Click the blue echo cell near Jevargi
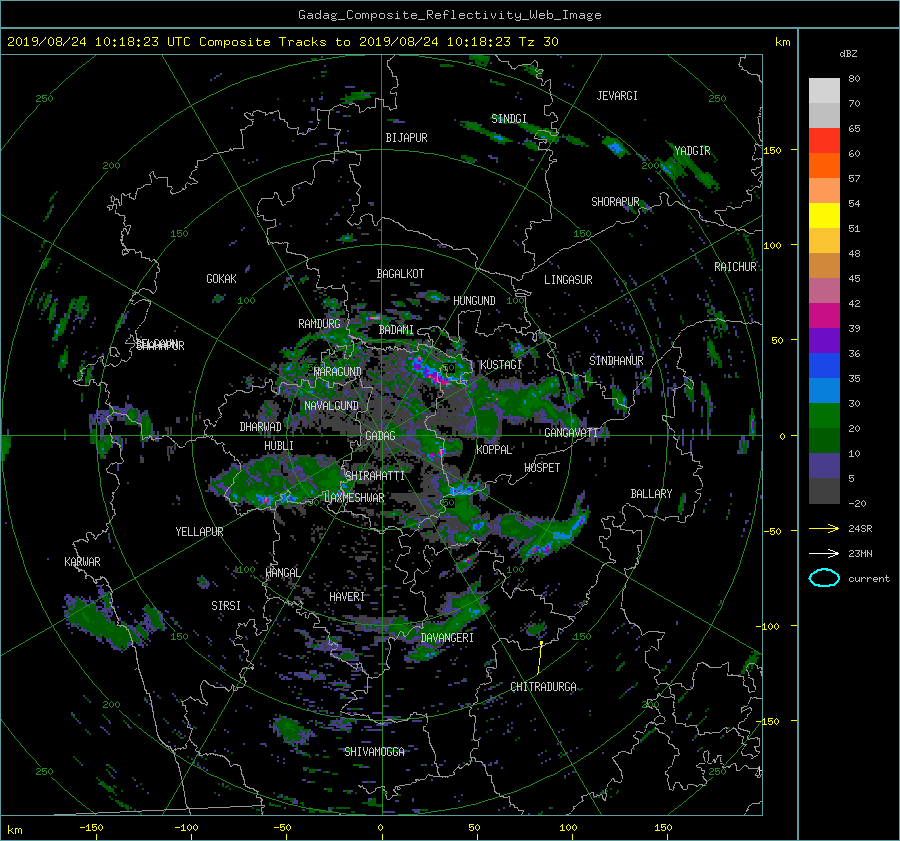The width and height of the screenshot is (900, 841). pos(615,148)
